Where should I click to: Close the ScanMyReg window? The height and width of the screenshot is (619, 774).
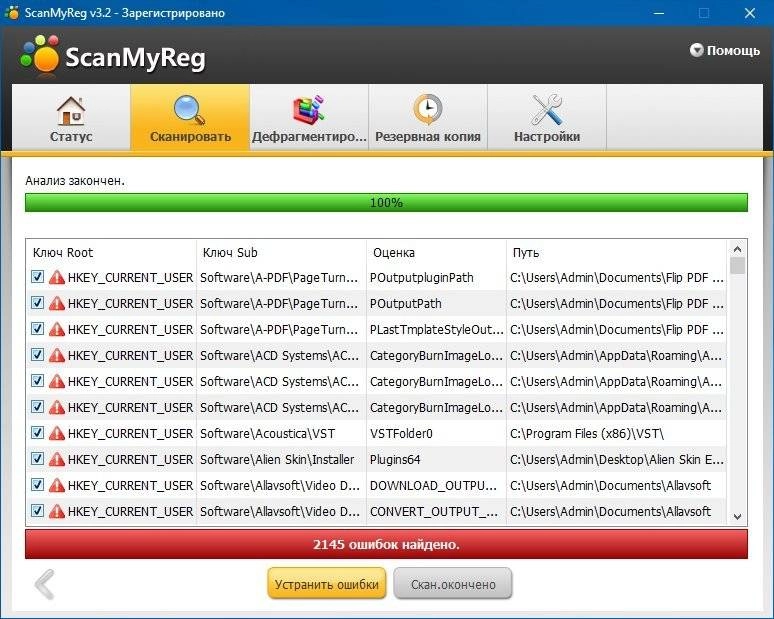click(x=749, y=13)
